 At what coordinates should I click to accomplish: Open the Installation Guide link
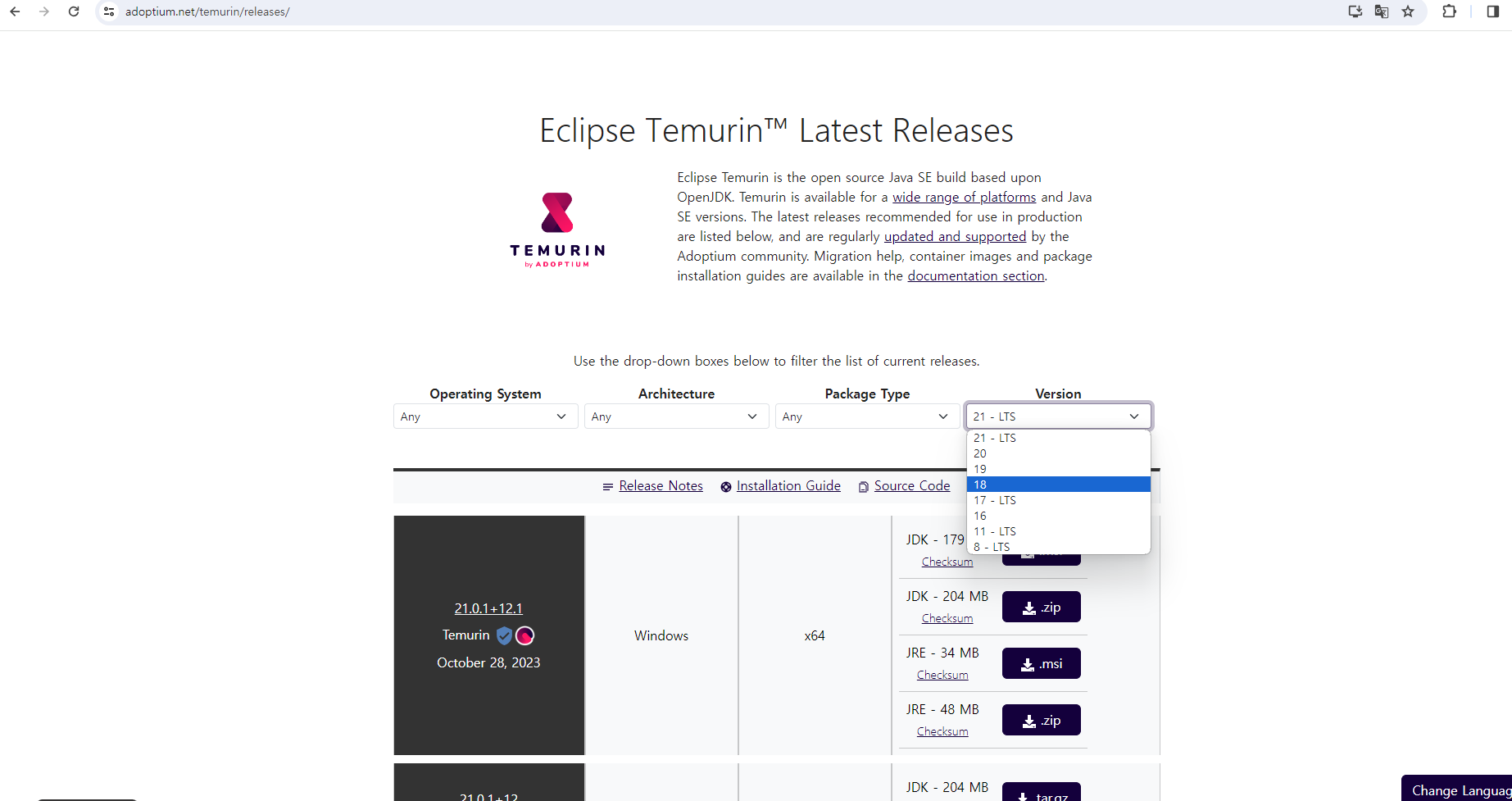788,486
